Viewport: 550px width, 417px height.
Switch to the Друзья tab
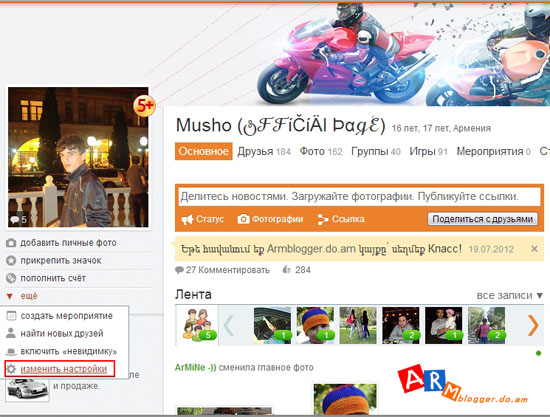tap(264, 152)
